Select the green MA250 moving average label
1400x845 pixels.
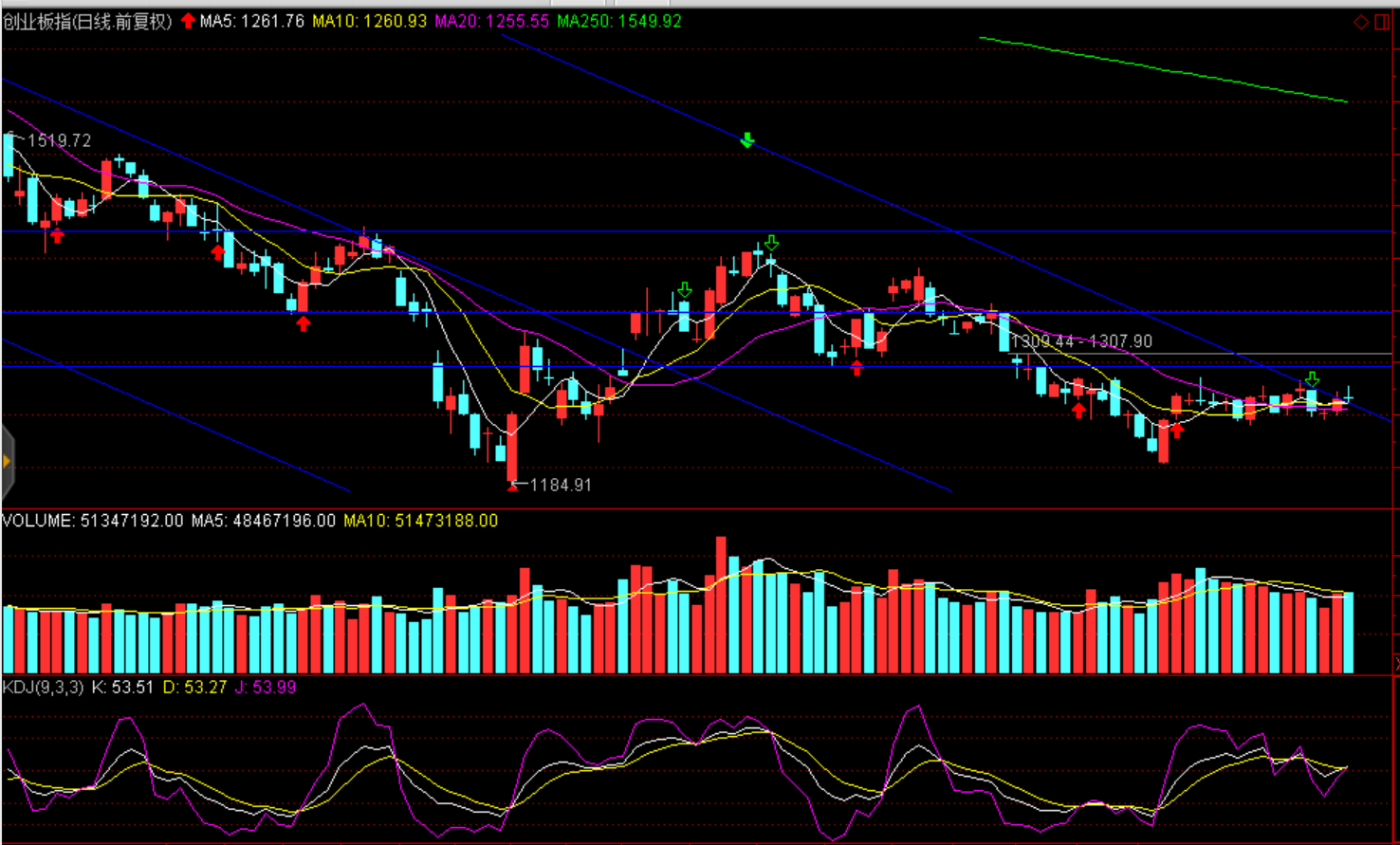(618, 21)
